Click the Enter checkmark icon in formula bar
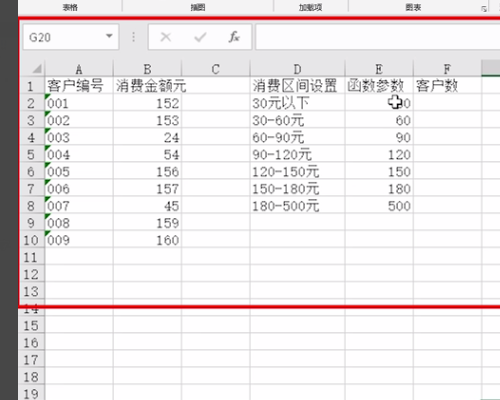This screenshot has height=400, width=500. [200, 37]
